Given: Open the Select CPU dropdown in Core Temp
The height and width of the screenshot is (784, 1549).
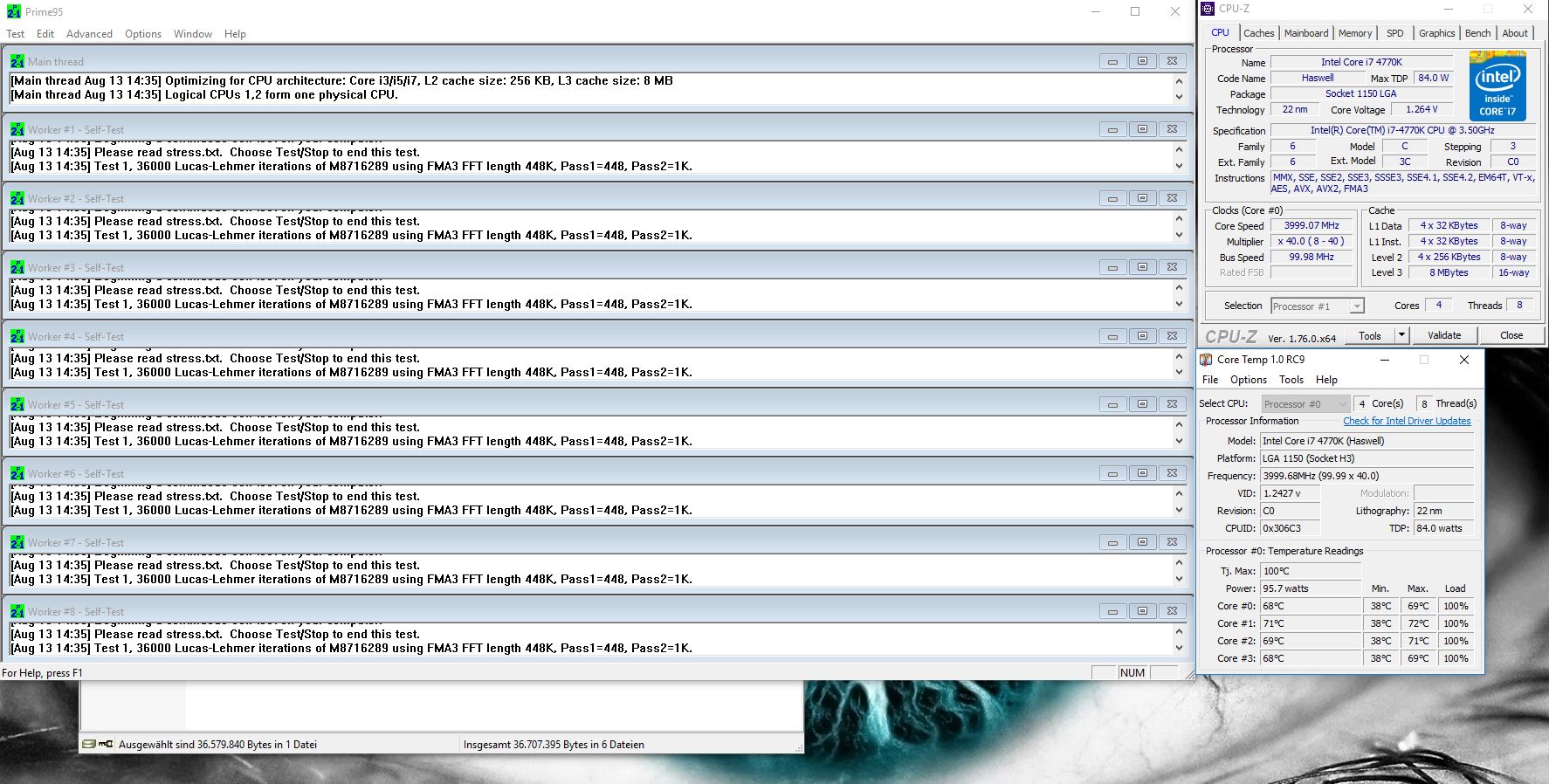Looking at the screenshot, I should click(1305, 403).
